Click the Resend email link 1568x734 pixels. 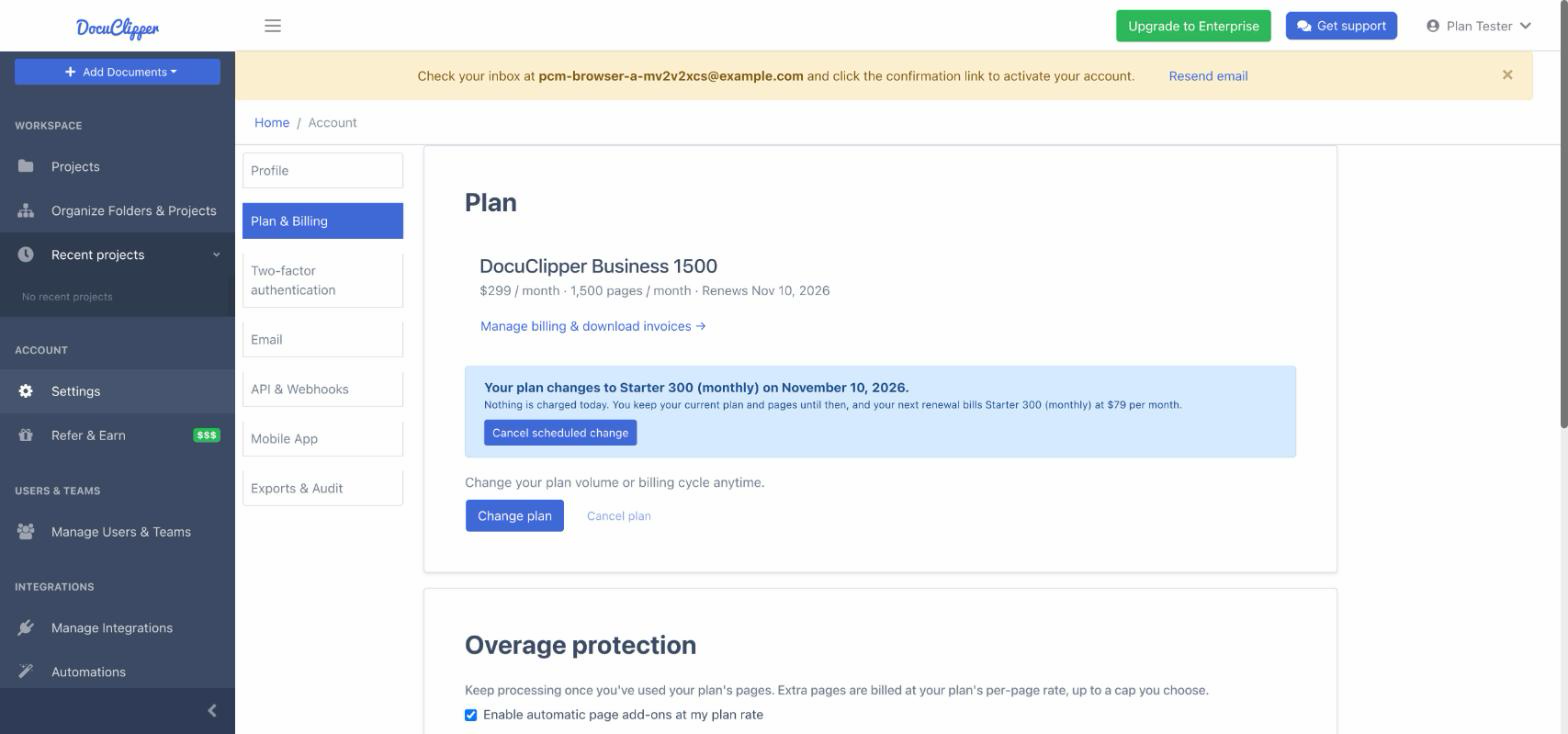click(x=1208, y=76)
